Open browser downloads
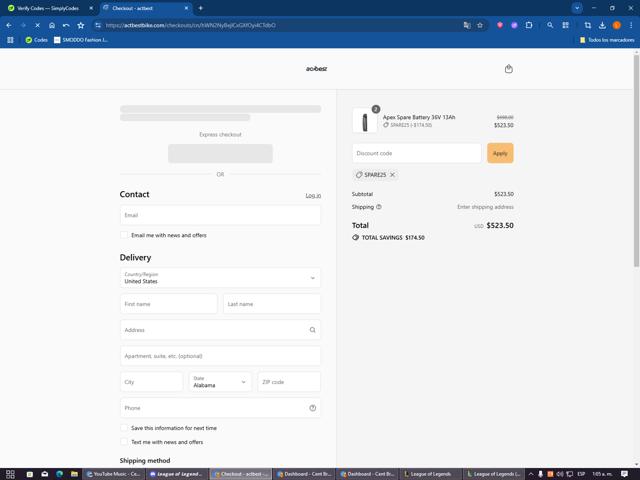Viewport: 640px width, 480px height. (x=602, y=25)
